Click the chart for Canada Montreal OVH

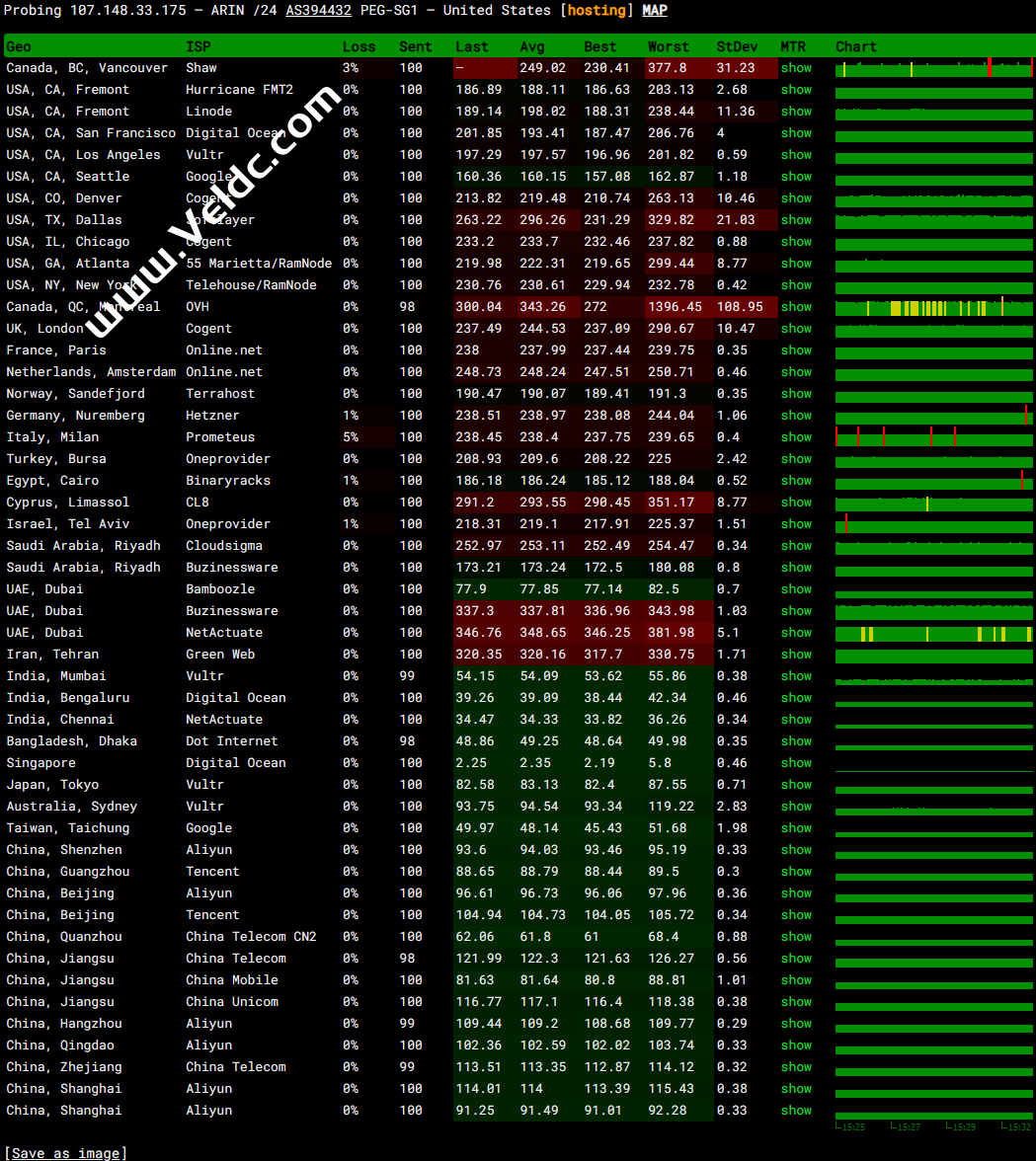pos(933,307)
